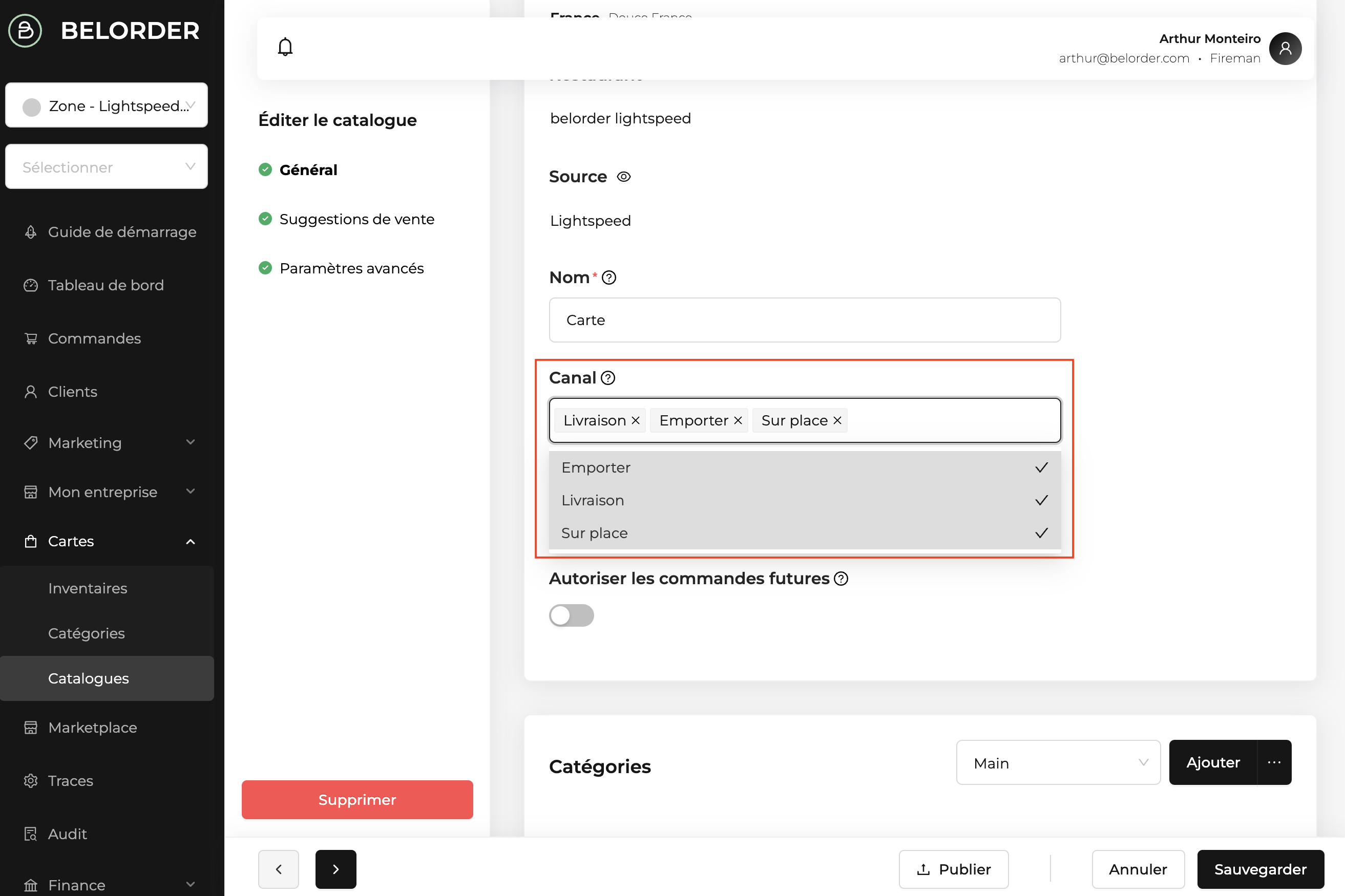The height and width of the screenshot is (896, 1345).
Task: Toggle Source visibility eye icon
Action: tap(624, 177)
